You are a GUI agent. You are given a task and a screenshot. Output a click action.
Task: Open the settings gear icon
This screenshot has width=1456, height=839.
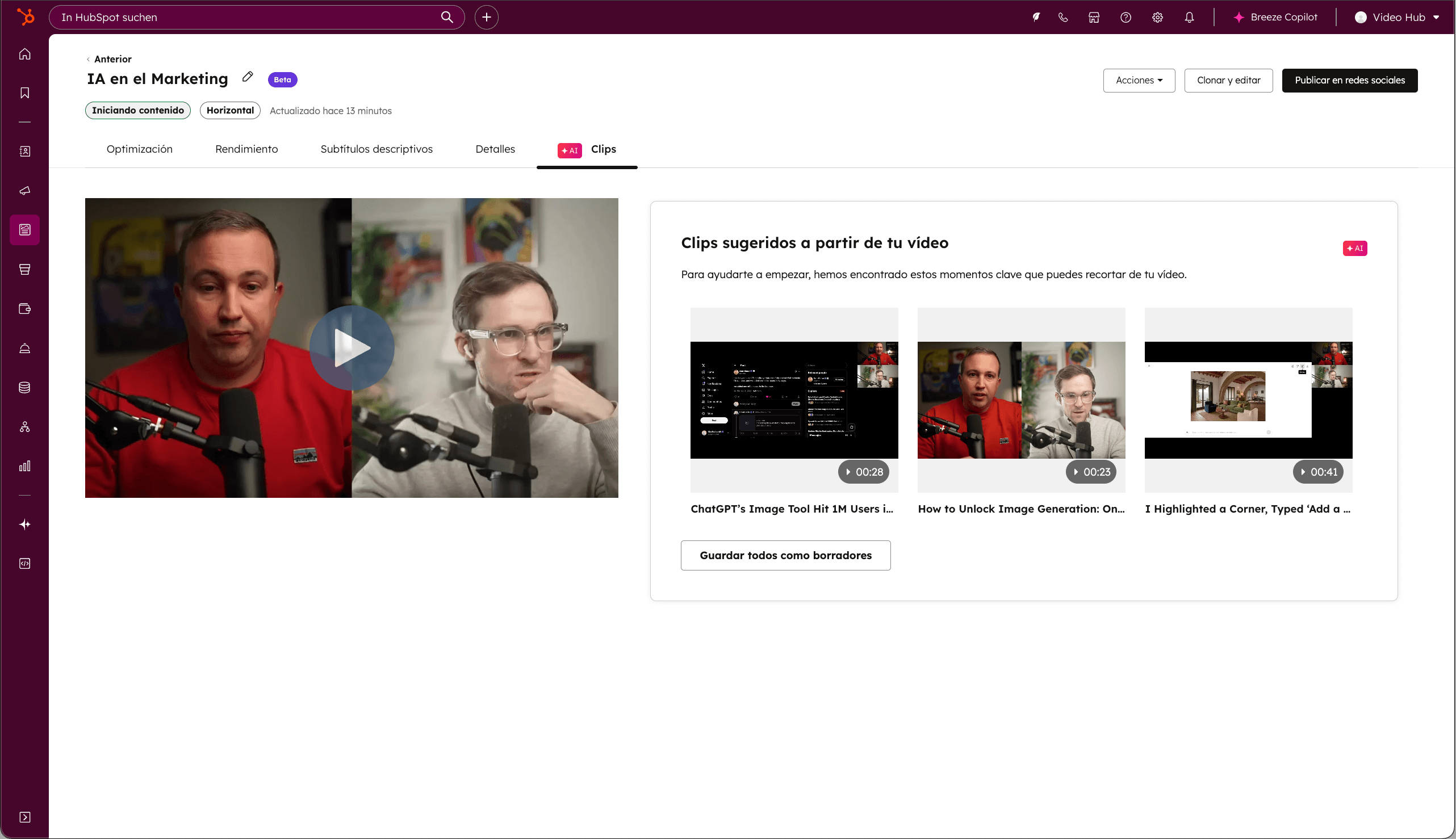(1157, 17)
